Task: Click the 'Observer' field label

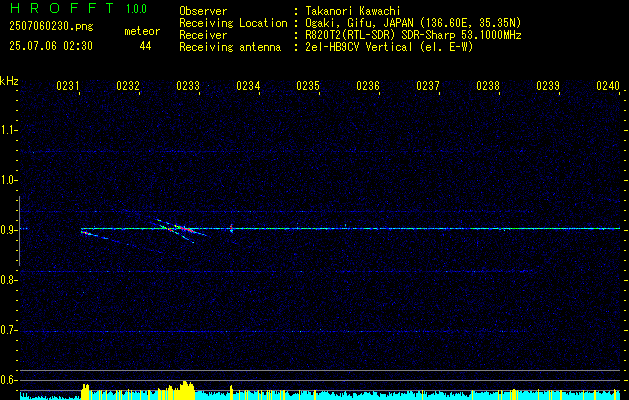Action: [203, 11]
